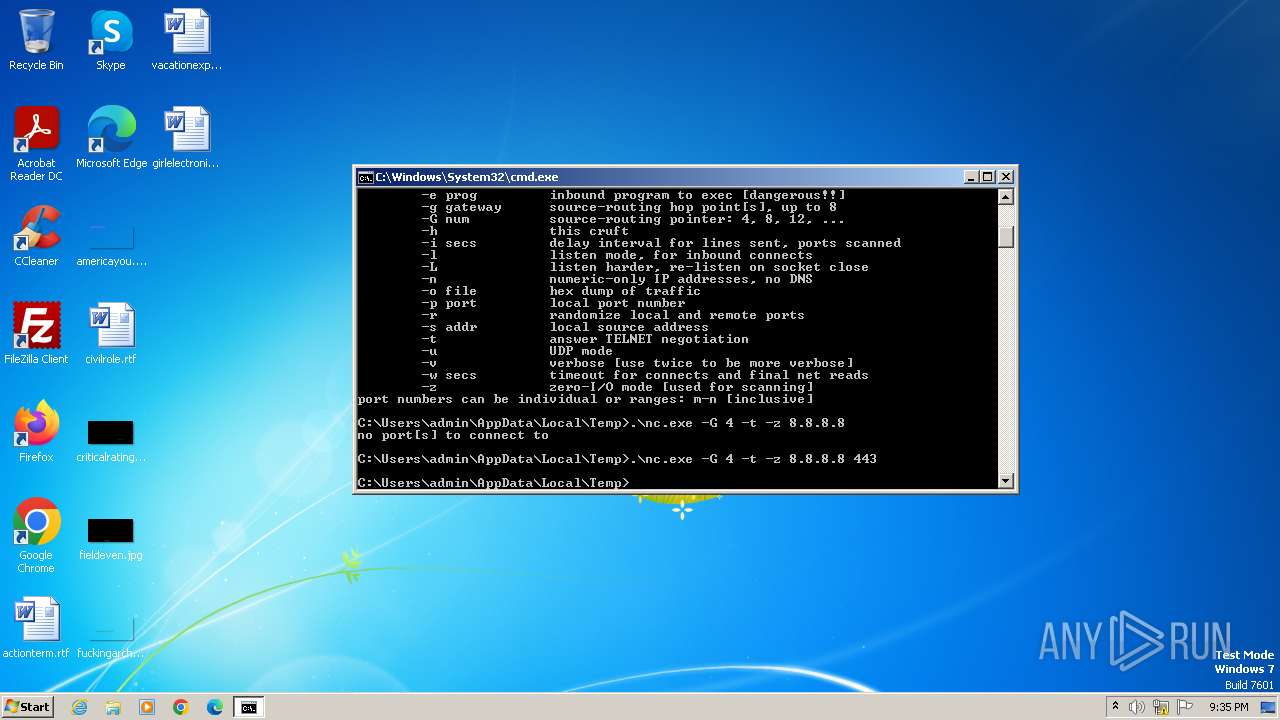Select the vacationexp... Word document icon
Viewport: 1280px width, 720px height.
pos(186,40)
